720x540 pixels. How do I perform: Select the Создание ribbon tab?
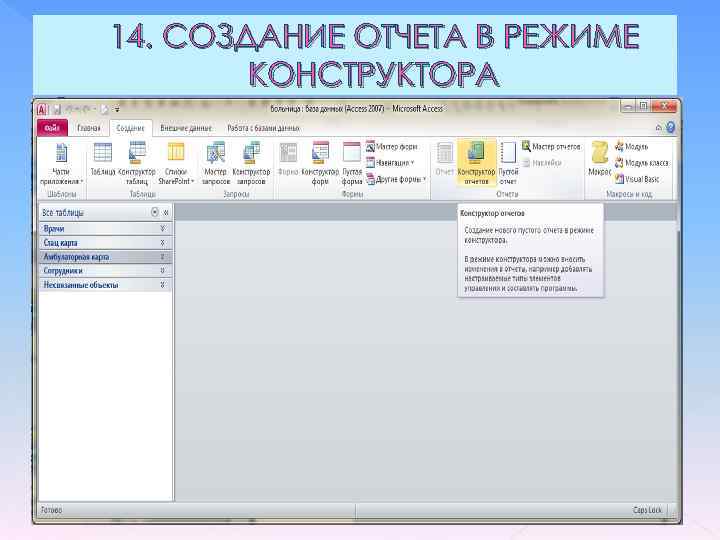(130, 128)
